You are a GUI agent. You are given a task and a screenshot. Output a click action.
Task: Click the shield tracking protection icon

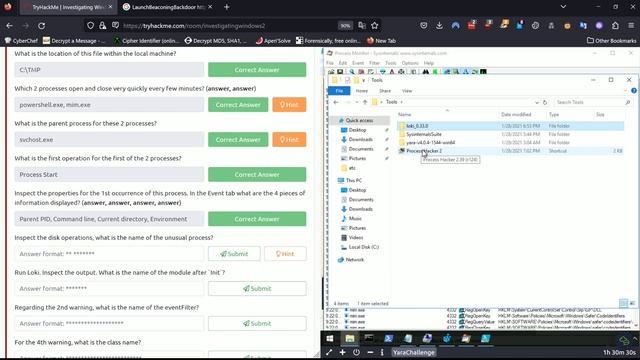click(x=90, y=26)
